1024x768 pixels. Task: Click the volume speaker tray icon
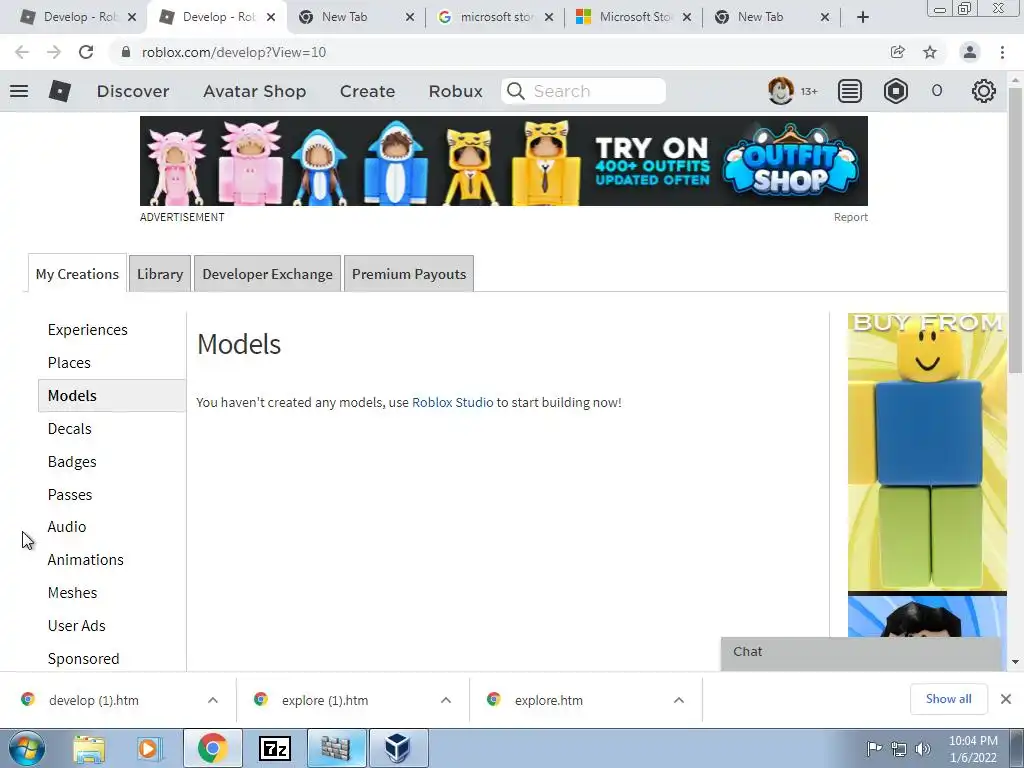(922, 749)
